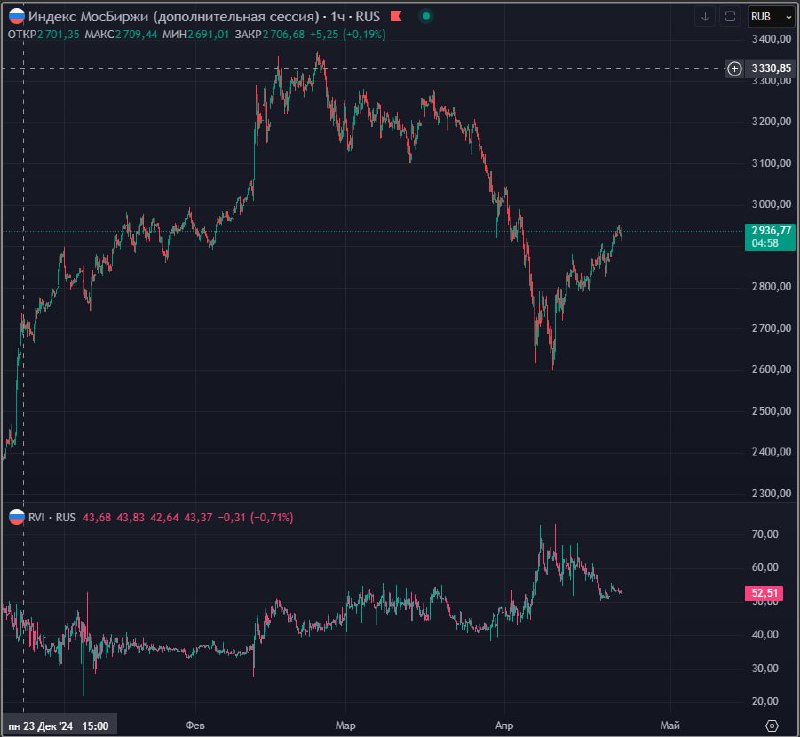Click the Апр month label on time axis
The image size is (800, 737).
[x=504, y=725]
